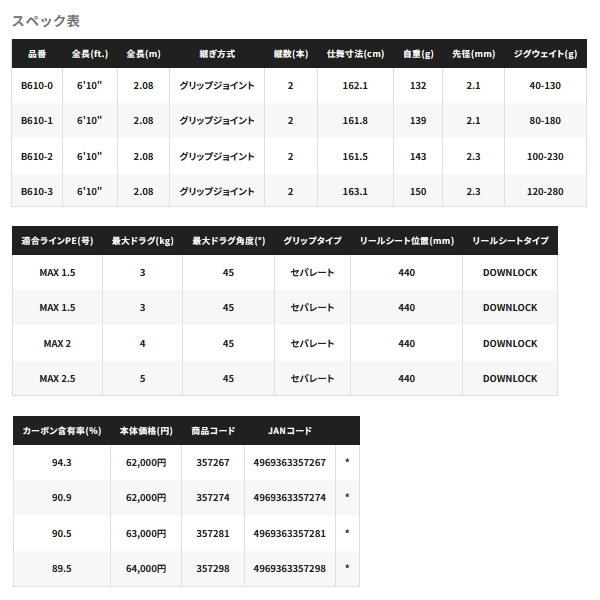Click carbon content value 90.9
The image size is (600, 600).
62,498
